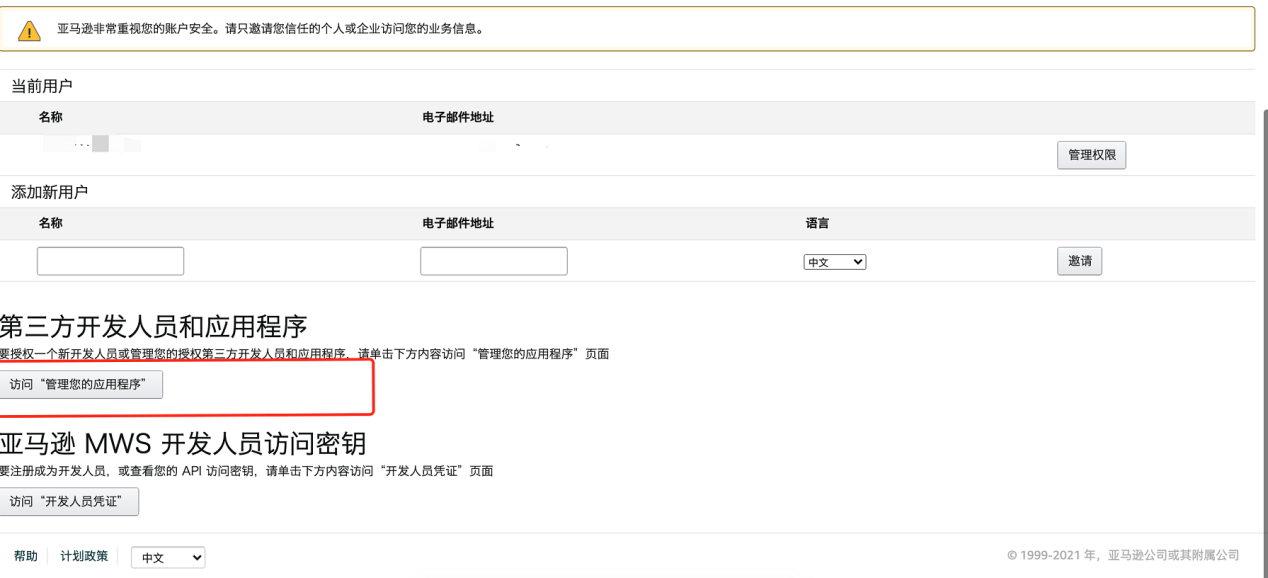This screenshot has width=1268, height=578.
Task: Expand the 语言 dropdown for new user
Action: (x=835, y=262)
